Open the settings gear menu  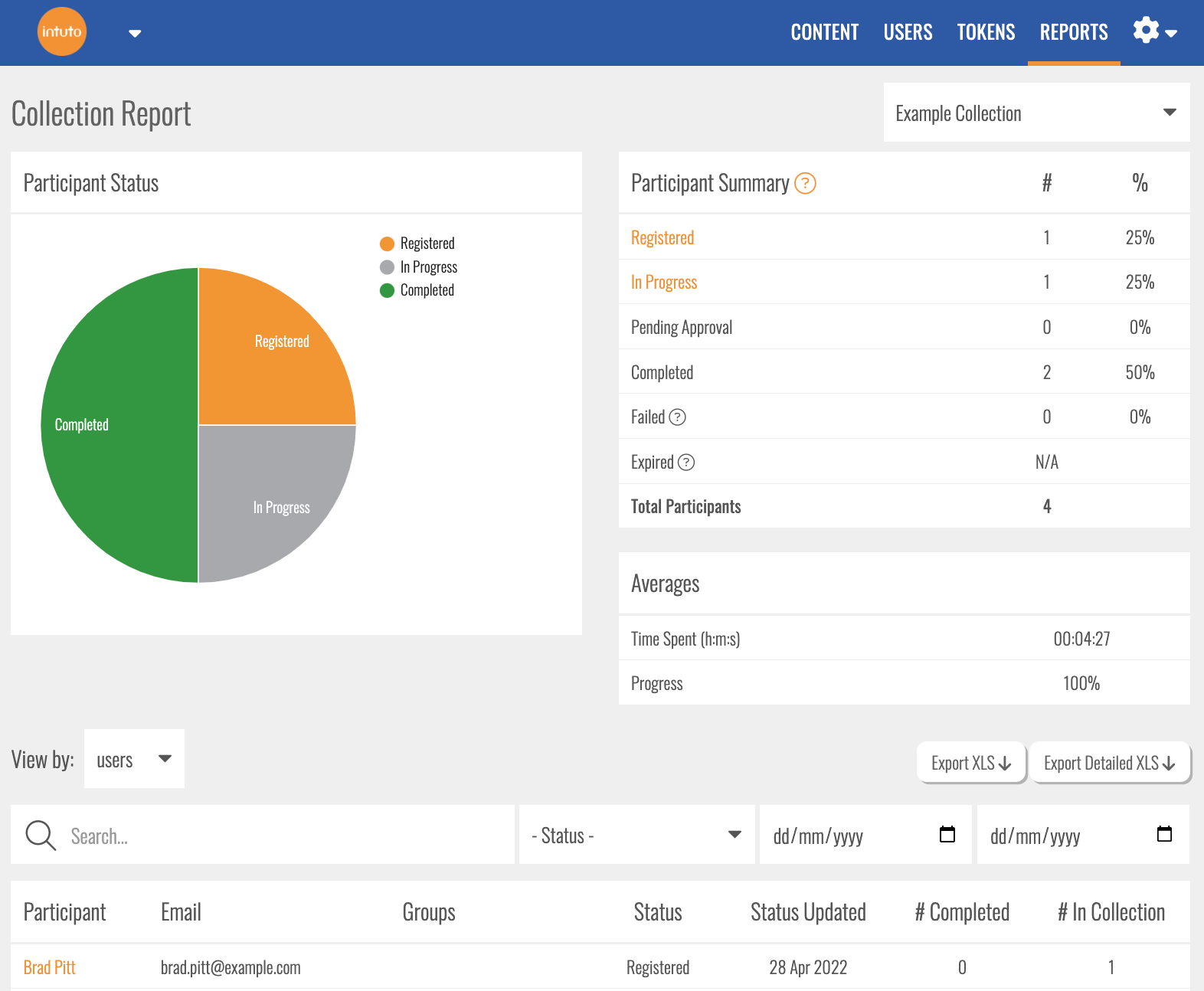(x=1153, y=31)
